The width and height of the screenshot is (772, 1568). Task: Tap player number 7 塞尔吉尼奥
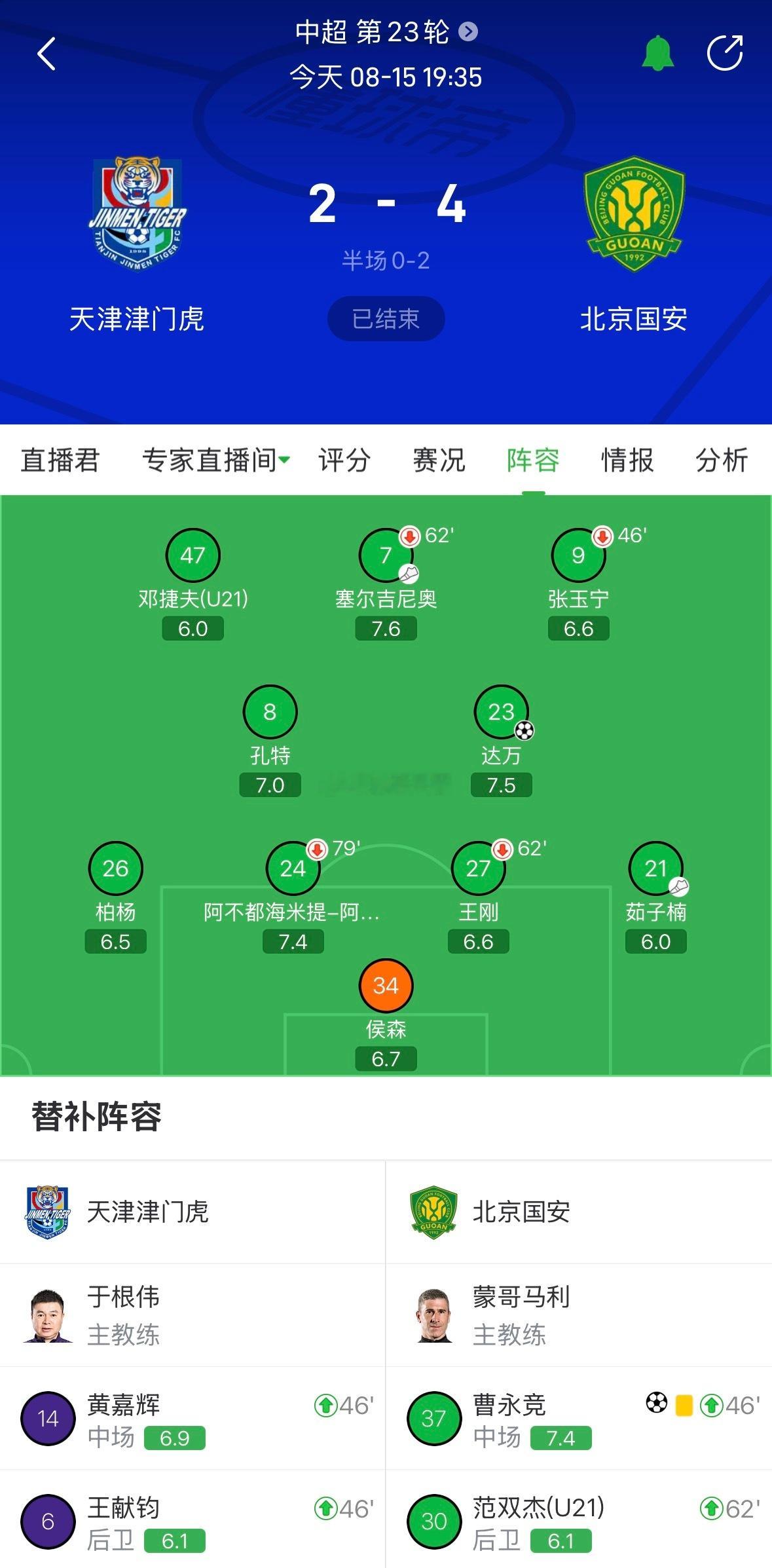point(386,555)
